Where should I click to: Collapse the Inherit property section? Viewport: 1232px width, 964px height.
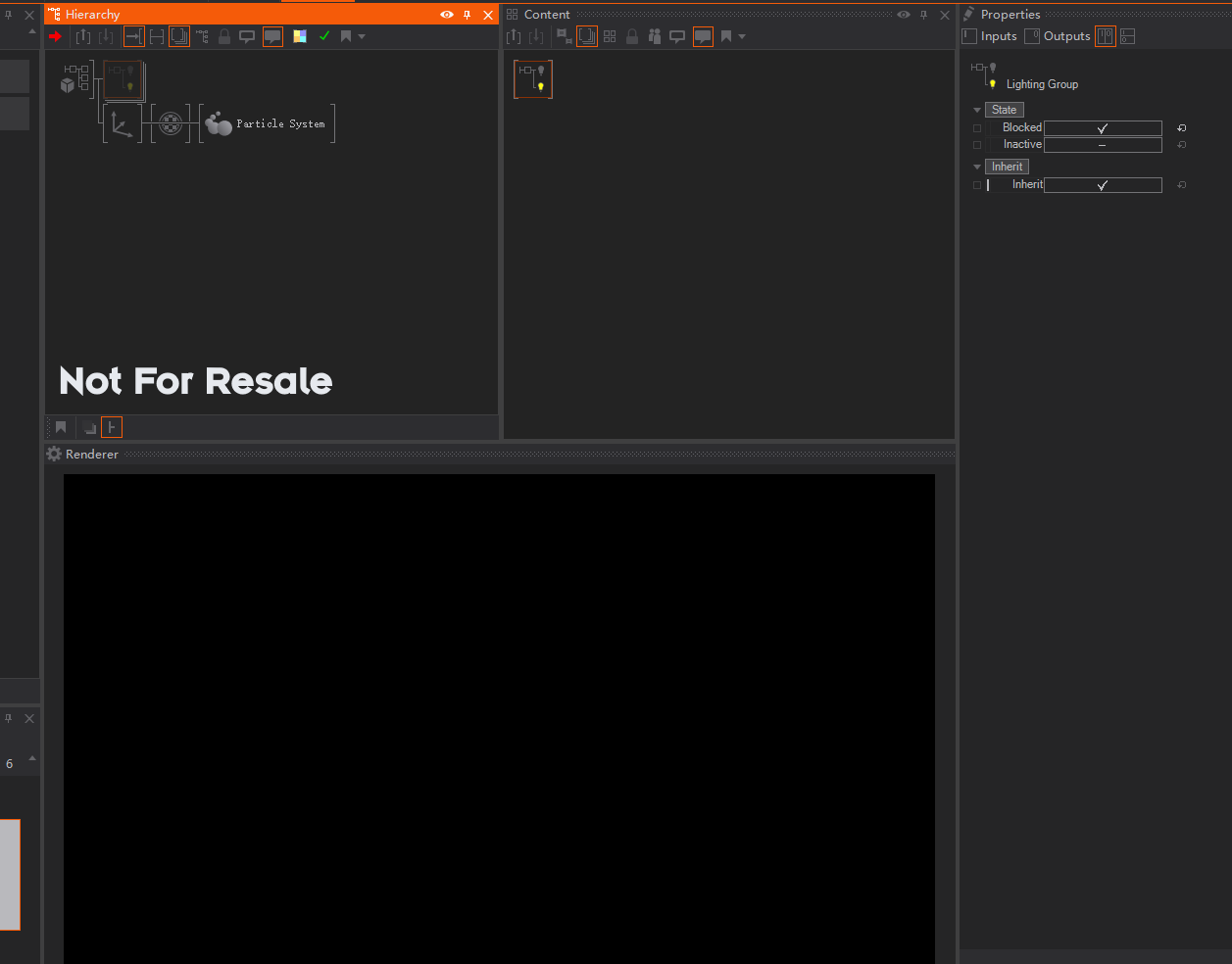tap(977, 168)
